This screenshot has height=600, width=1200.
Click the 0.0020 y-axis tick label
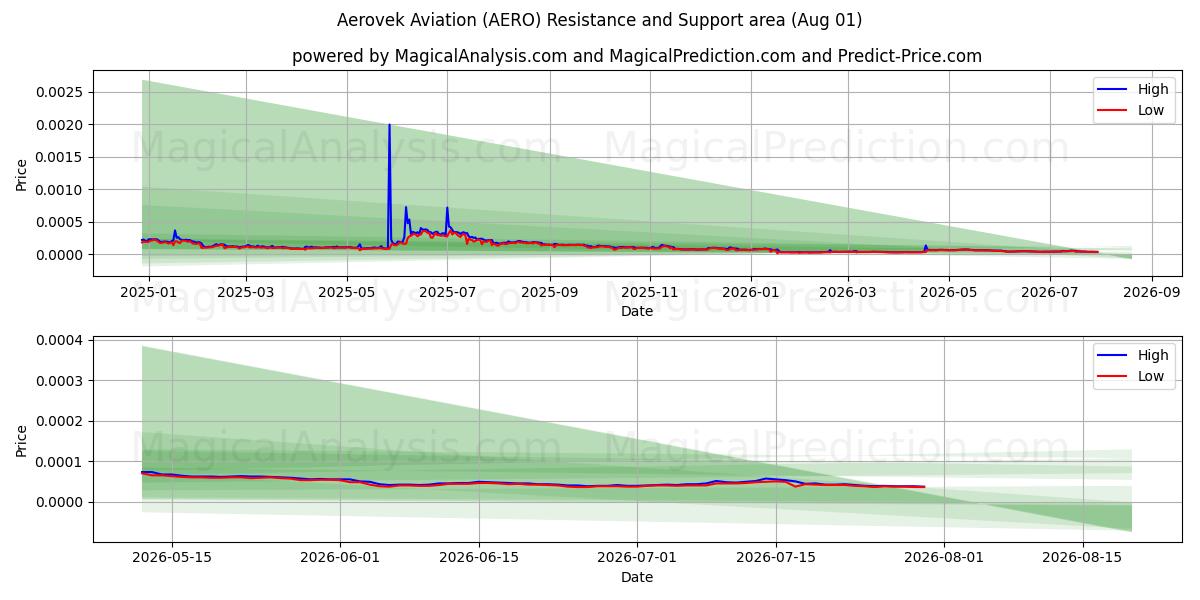pyautogui.click(x=58, y=125)
